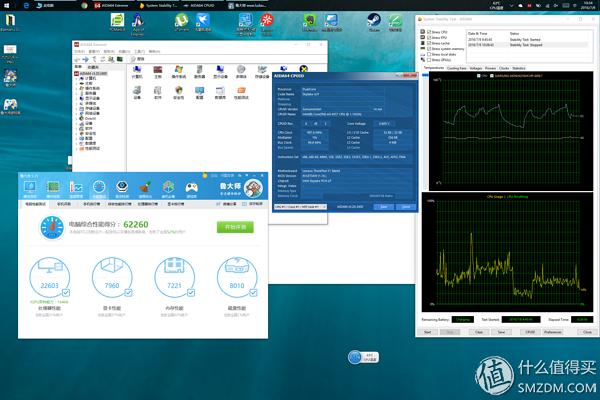Expand the 存储设备 node in AIDA64 tree
Viewport: 600px width, 400px height.
click(x=77, y=108)
